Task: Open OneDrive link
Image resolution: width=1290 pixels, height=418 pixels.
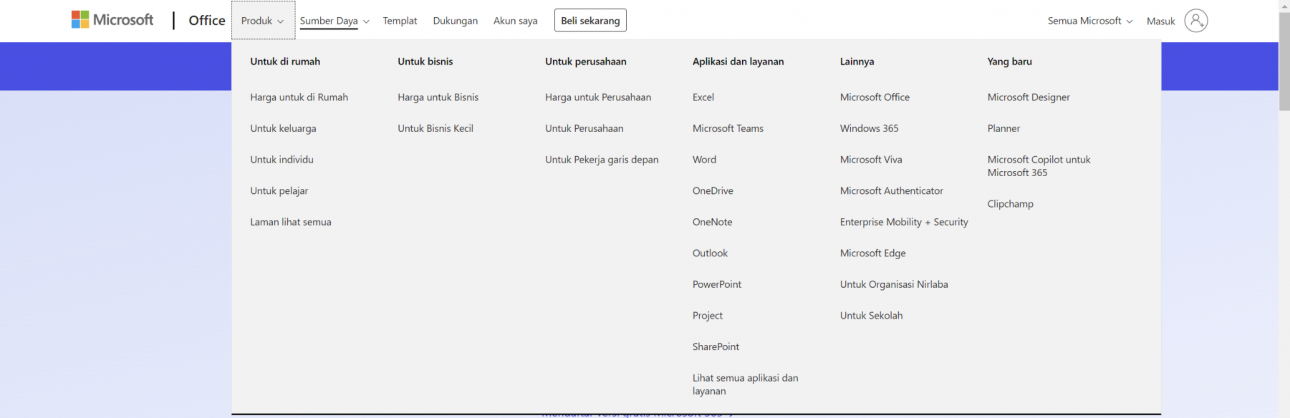Action: (713, 190)
